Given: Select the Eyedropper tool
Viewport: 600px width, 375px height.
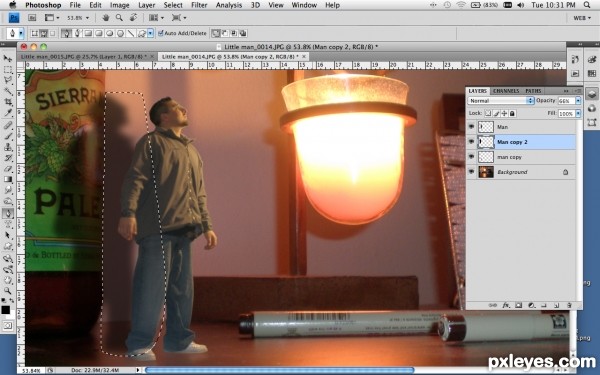Looking at the screenshot, I should [8, 112].
